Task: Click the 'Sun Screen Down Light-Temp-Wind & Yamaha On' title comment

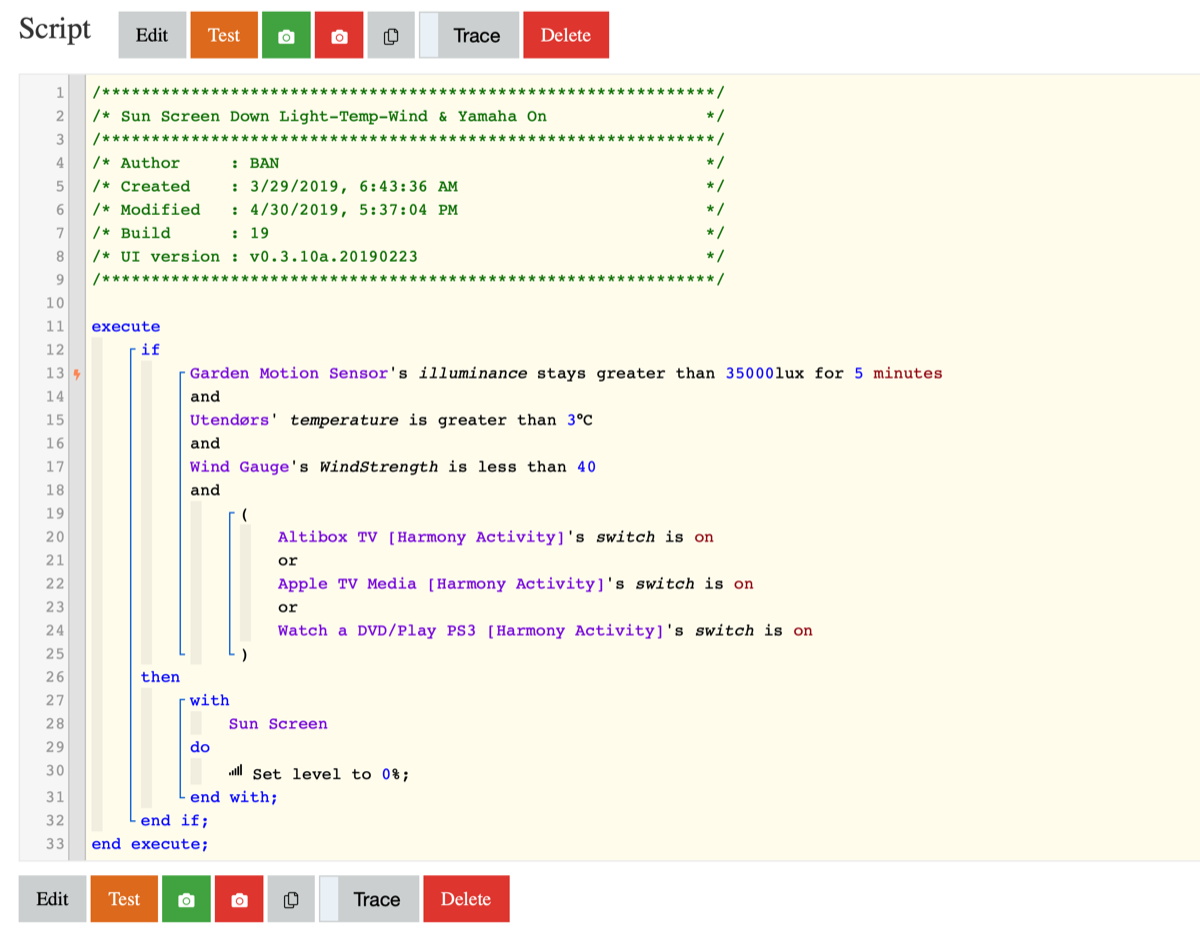Action: click(x=334, y=116)
